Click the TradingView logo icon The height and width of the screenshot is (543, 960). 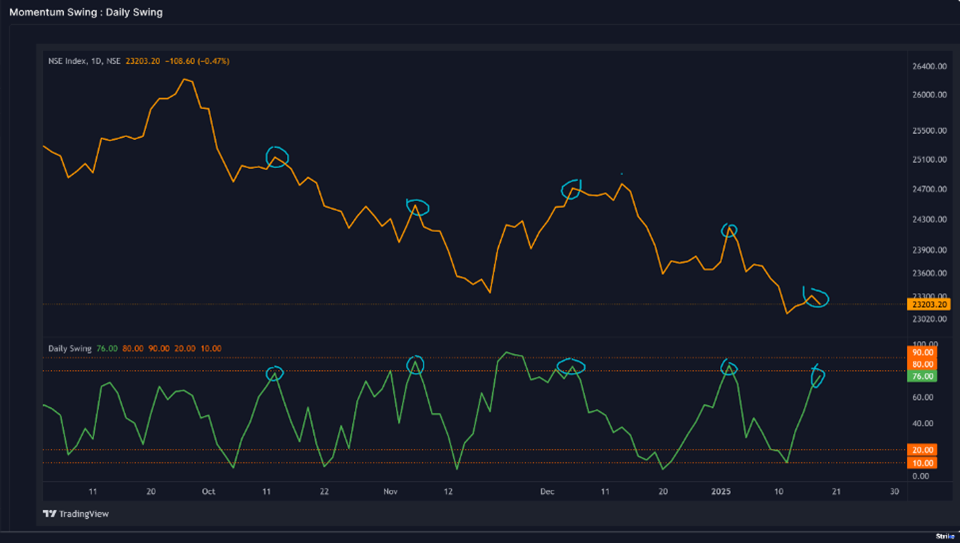(x=50, y=514)
